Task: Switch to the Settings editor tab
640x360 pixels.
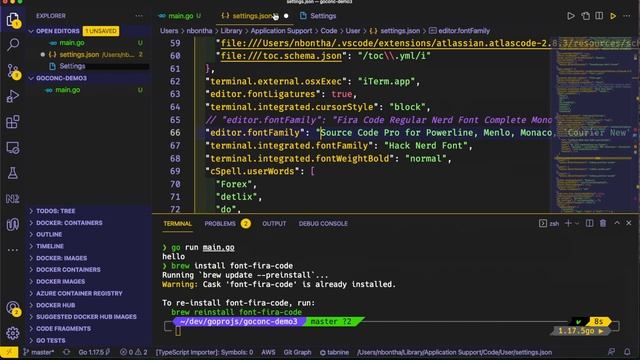Action: [x=318, y=16]
